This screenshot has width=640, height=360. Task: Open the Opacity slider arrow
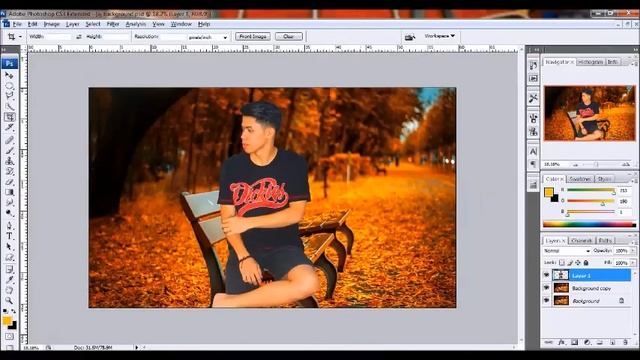[x=633, y=251]
